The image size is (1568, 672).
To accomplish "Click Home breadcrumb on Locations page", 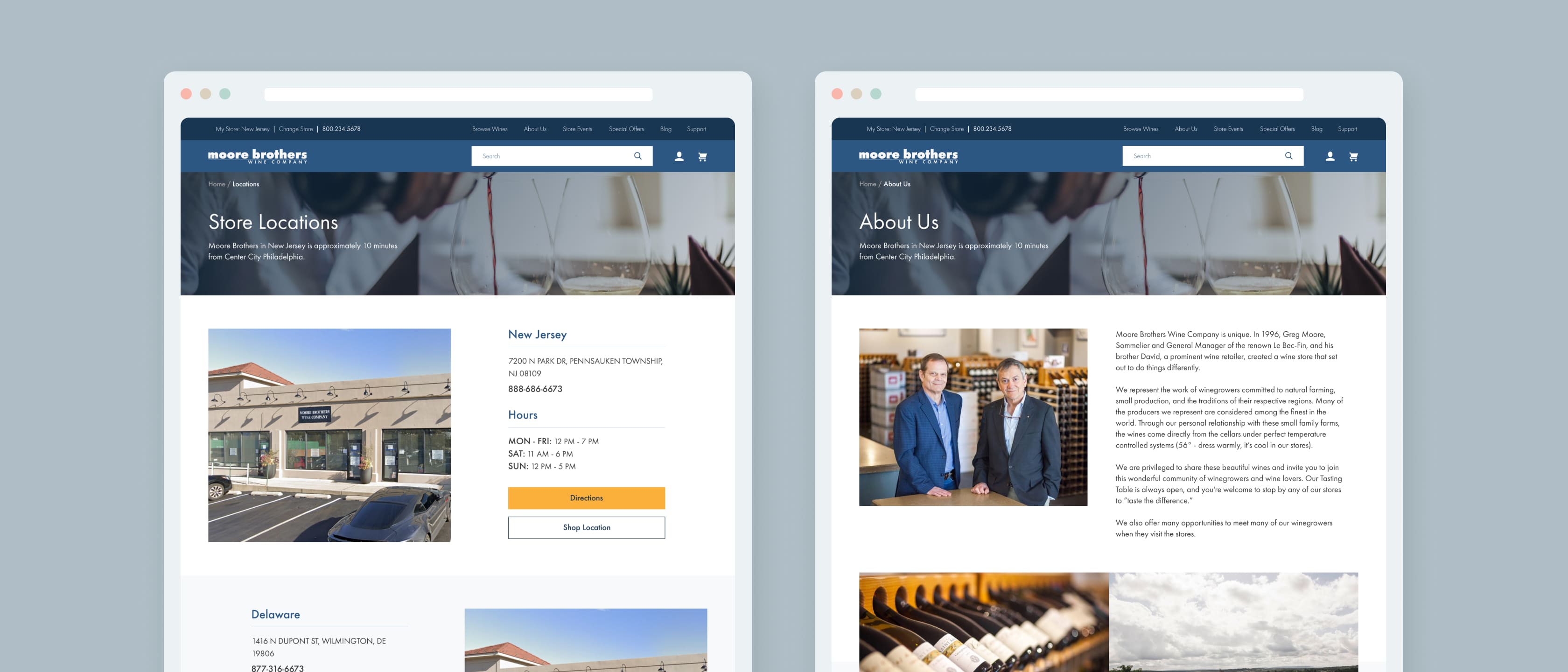I will tap(216, 184).
